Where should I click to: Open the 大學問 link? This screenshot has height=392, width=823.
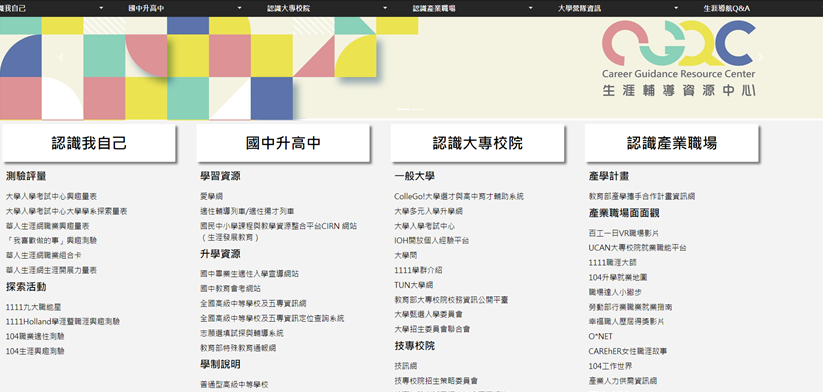point(406,255)
